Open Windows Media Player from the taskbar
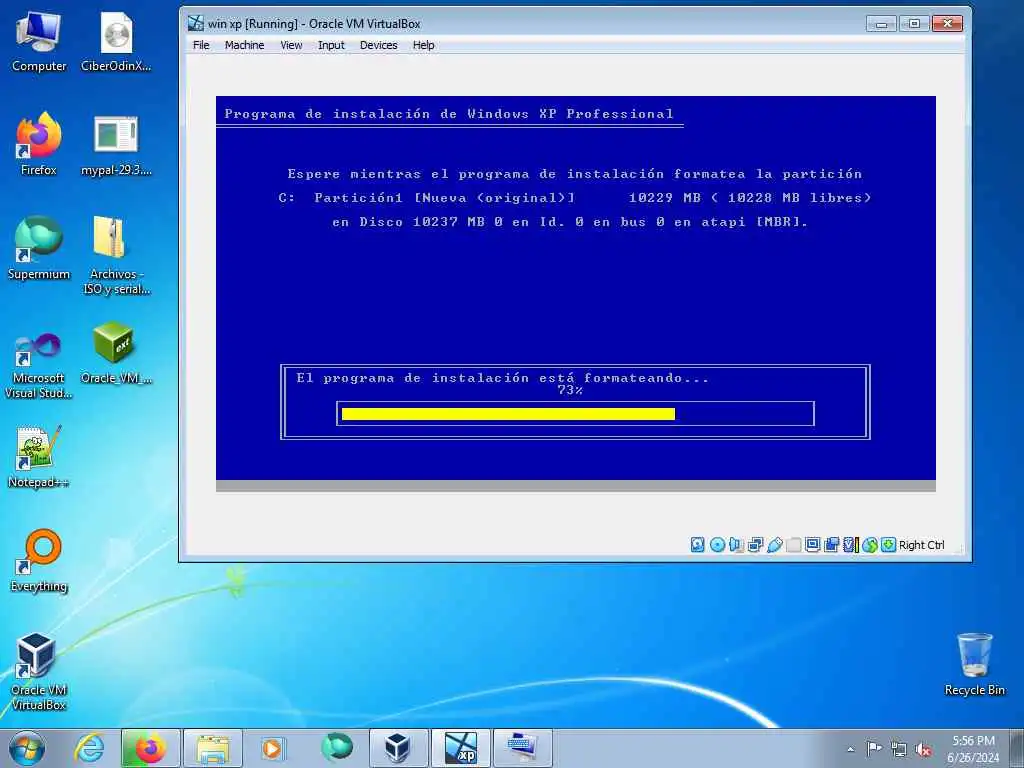Screen dimensions: 1024x768 pos(273,748)
